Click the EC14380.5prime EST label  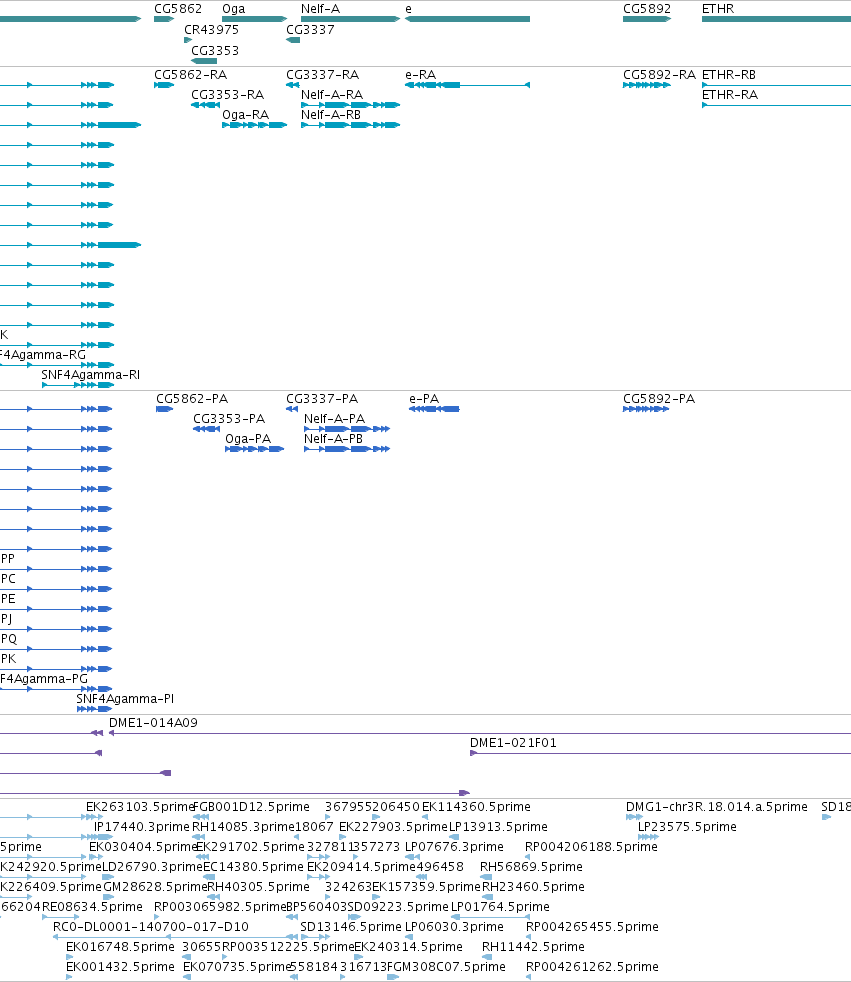[x=253, y=867]
